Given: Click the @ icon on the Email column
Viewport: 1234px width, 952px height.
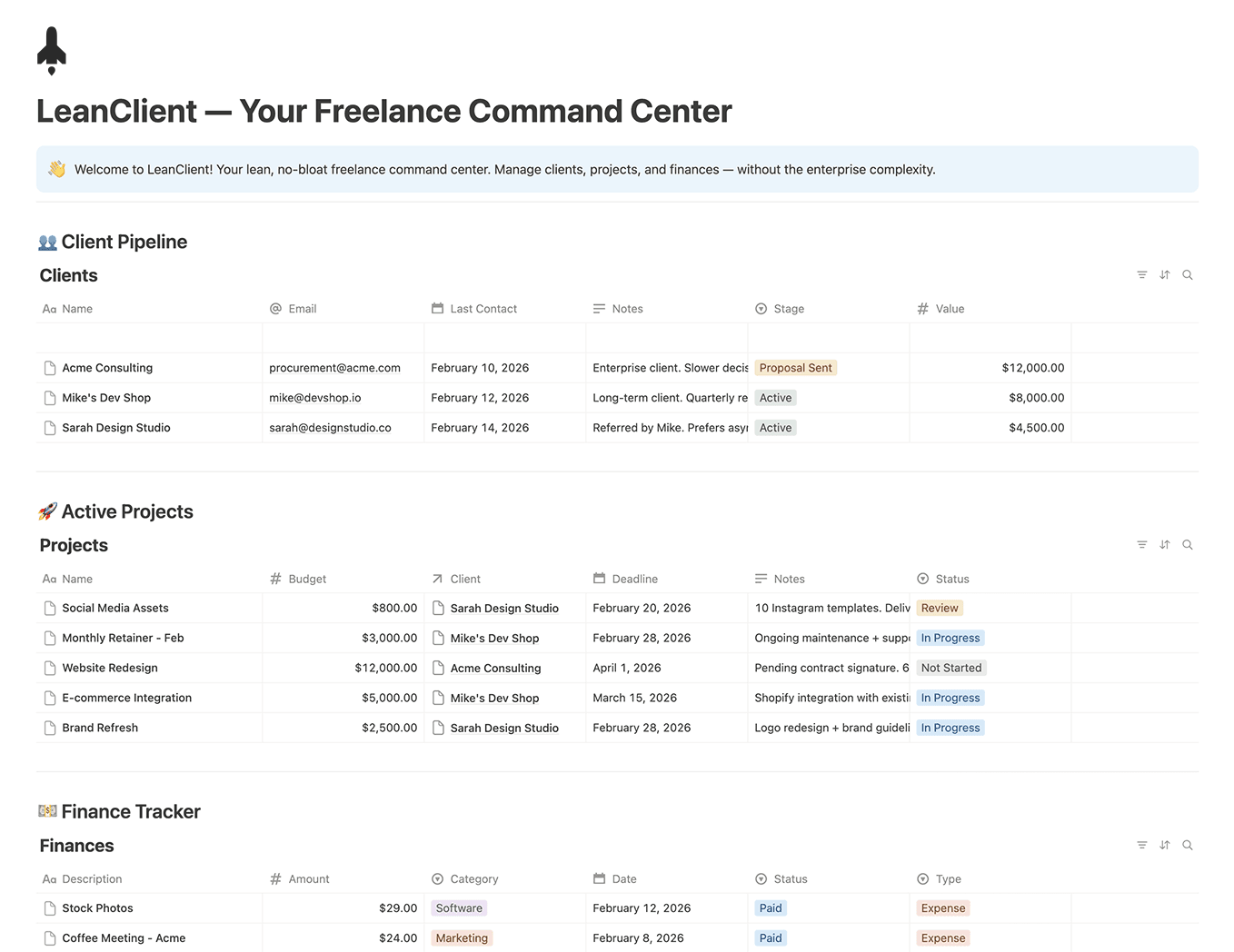Looking at the screenshot, I should [x=274, y=309].
